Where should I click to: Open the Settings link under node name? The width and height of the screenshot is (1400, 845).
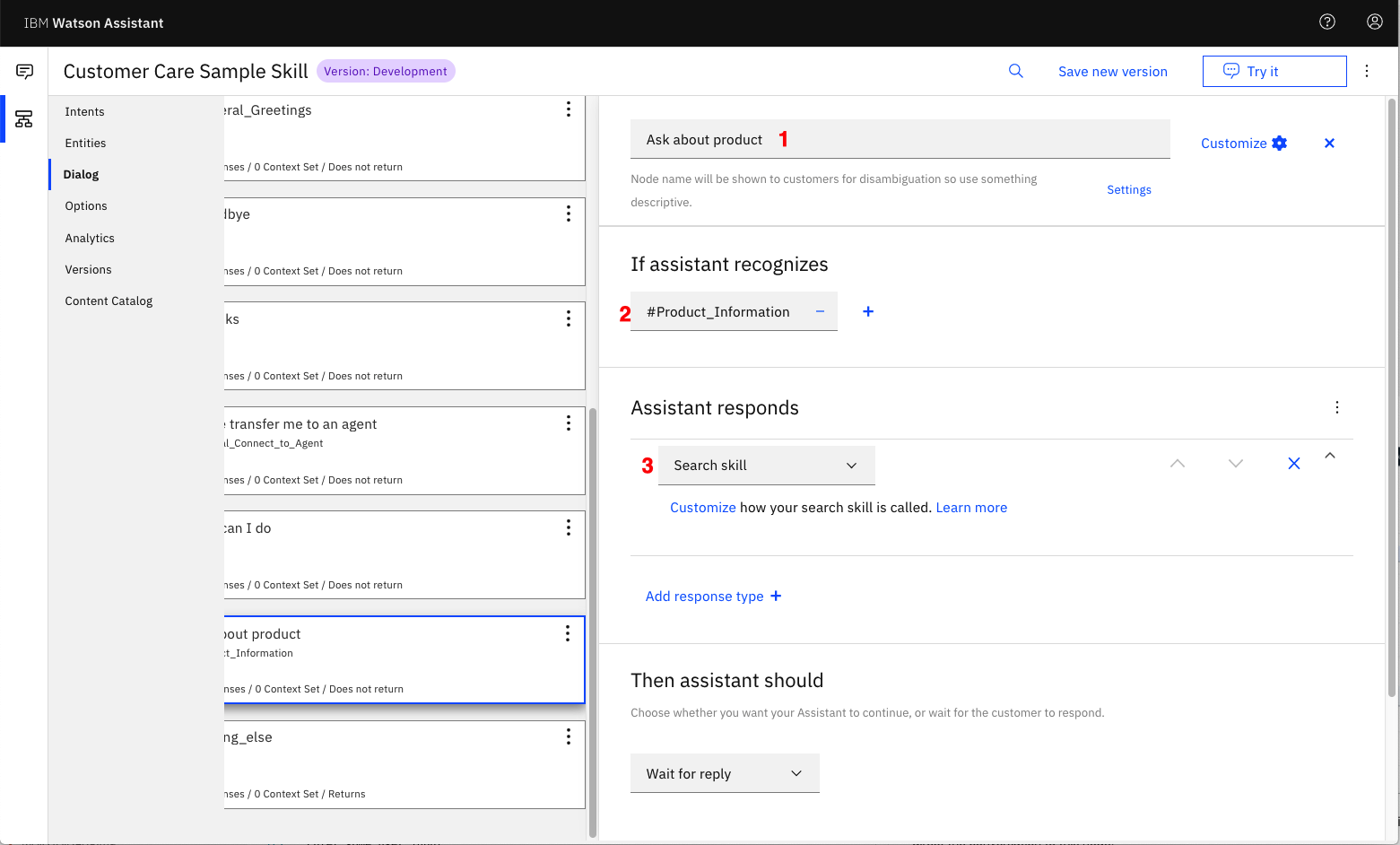[x=1129, y=189]
